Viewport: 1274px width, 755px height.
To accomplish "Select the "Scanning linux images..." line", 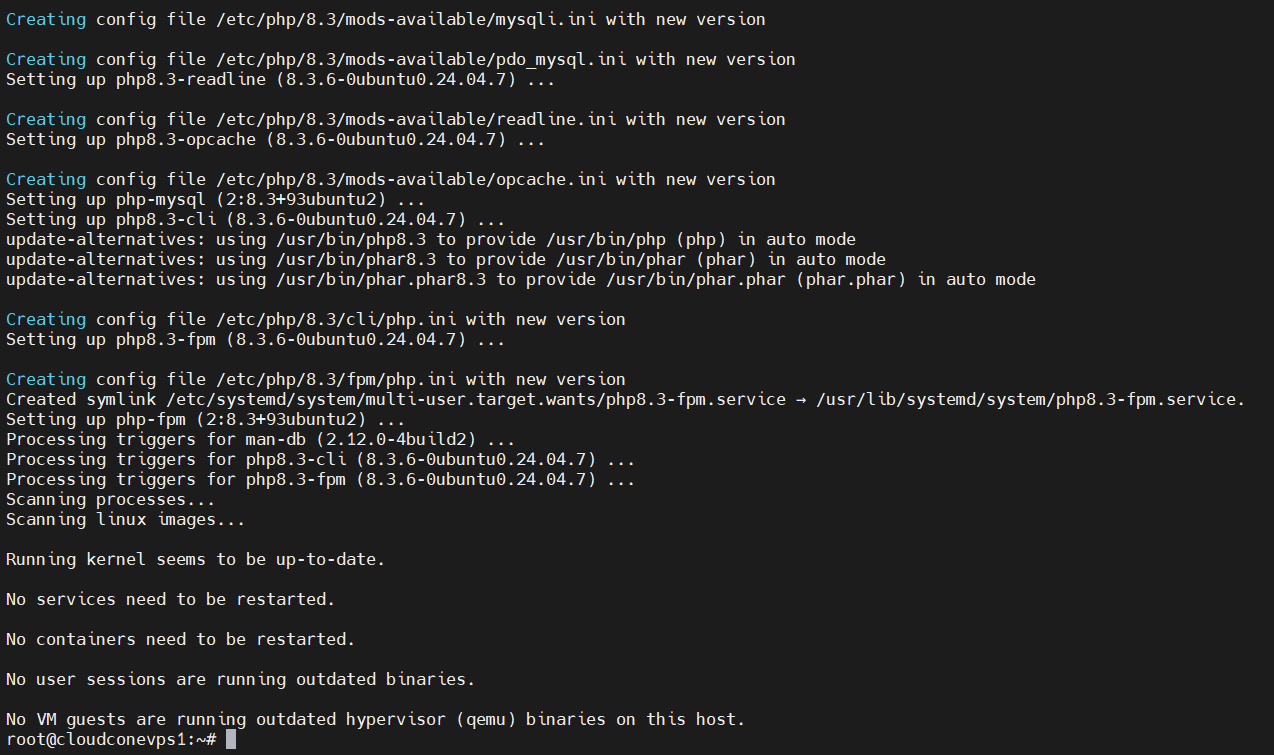I will (x=125, y=519).
